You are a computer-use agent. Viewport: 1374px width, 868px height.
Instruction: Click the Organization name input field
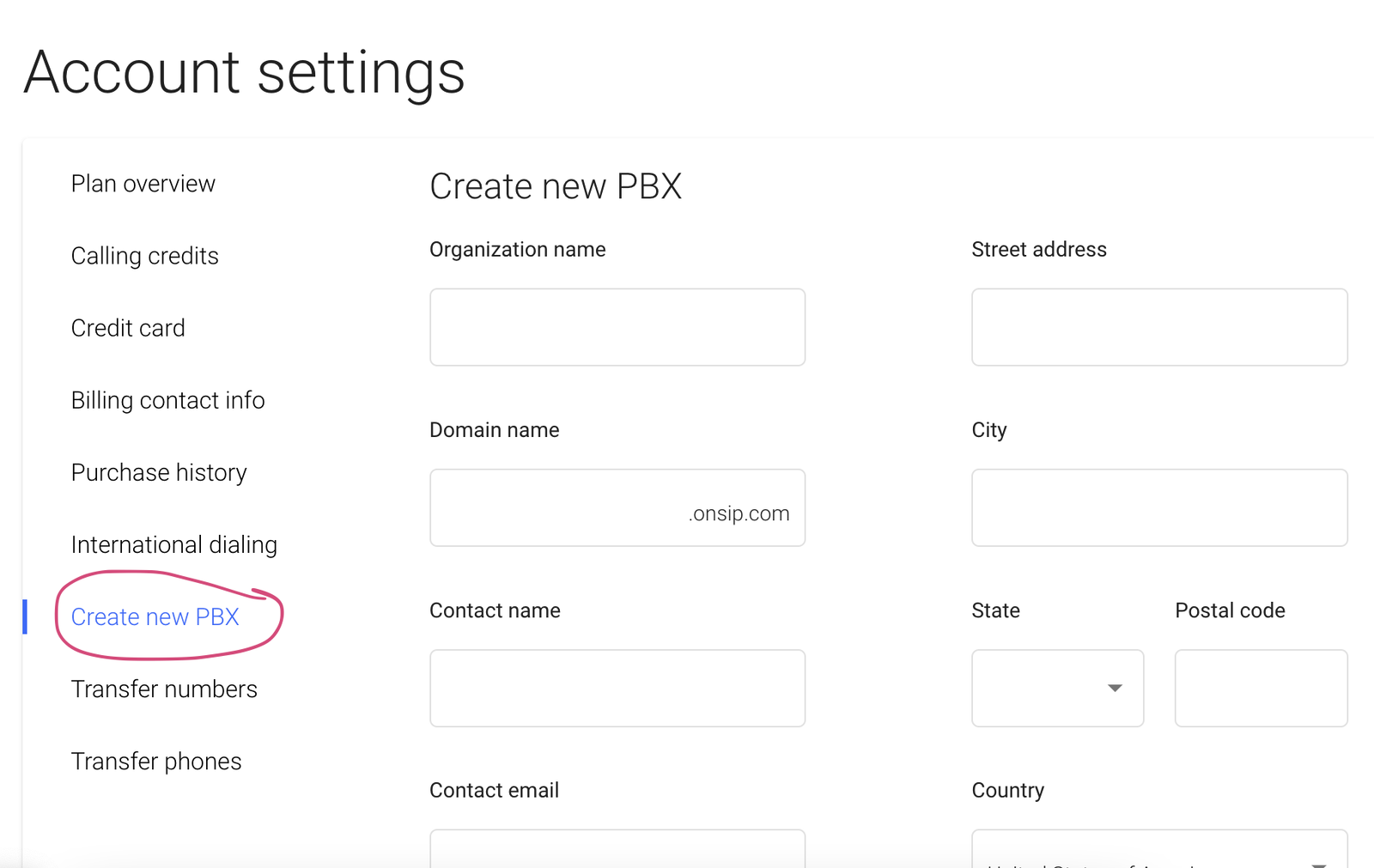point(617,327)
